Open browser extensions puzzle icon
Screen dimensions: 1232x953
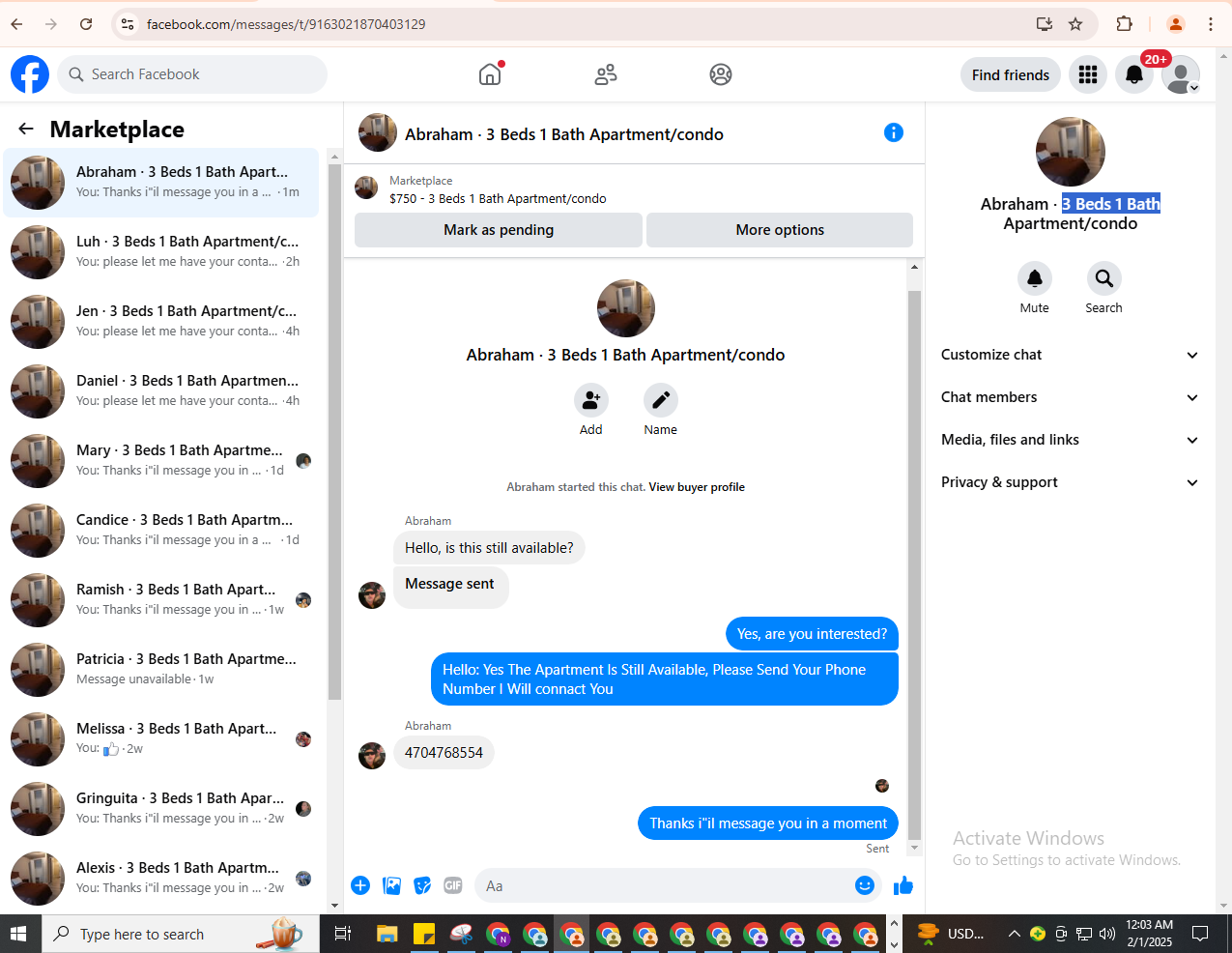(1124, 24)
